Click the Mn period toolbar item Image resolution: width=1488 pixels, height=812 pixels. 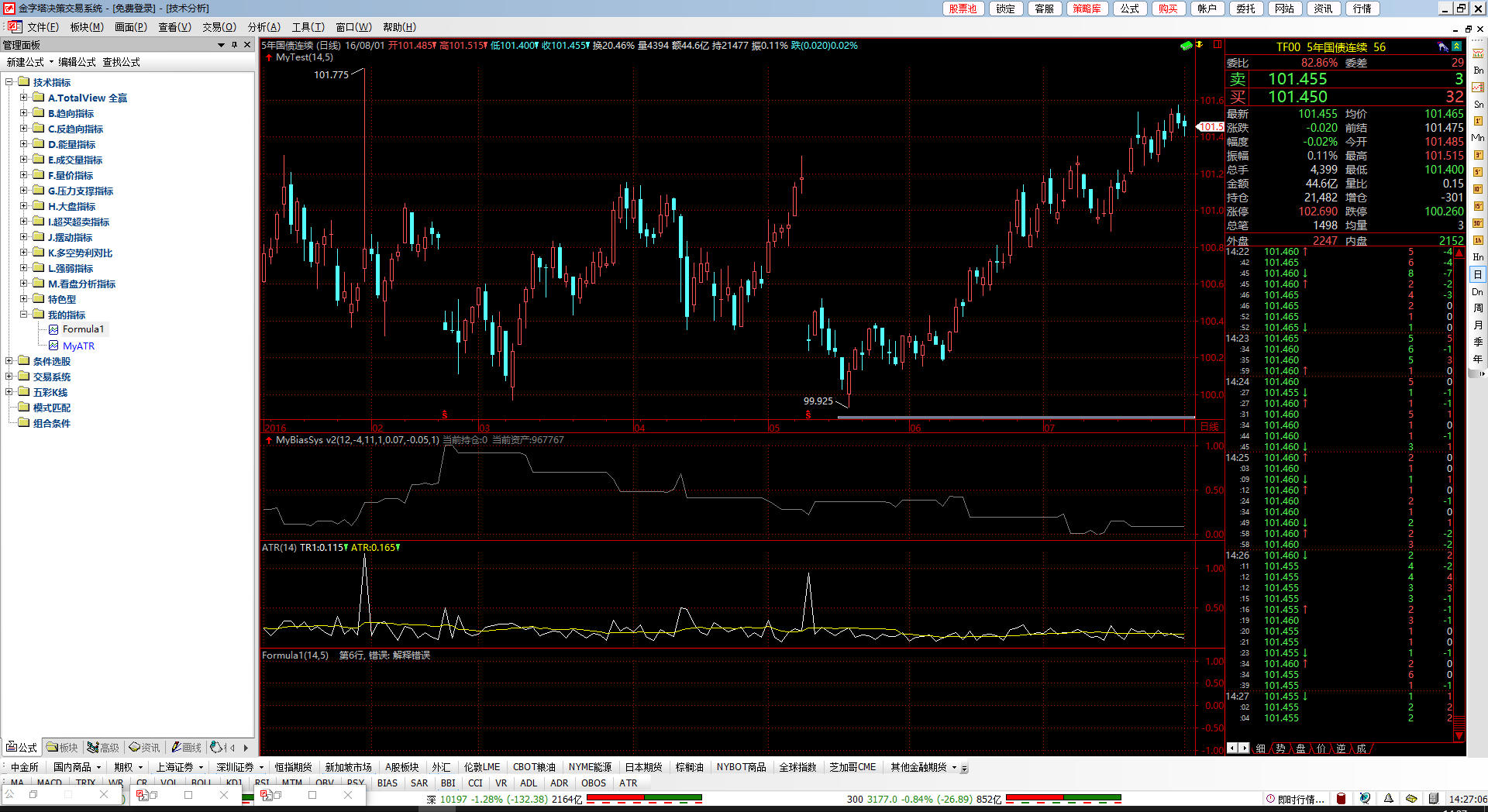click(x=1478, y=137)
